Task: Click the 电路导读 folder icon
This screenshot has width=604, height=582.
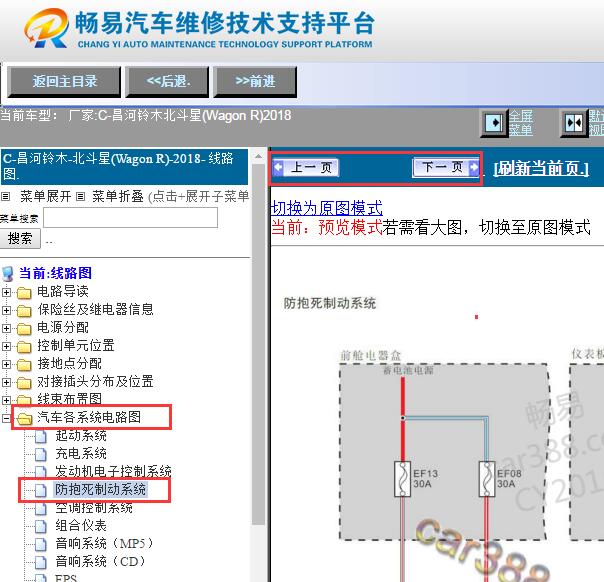Action: (24, 293)
